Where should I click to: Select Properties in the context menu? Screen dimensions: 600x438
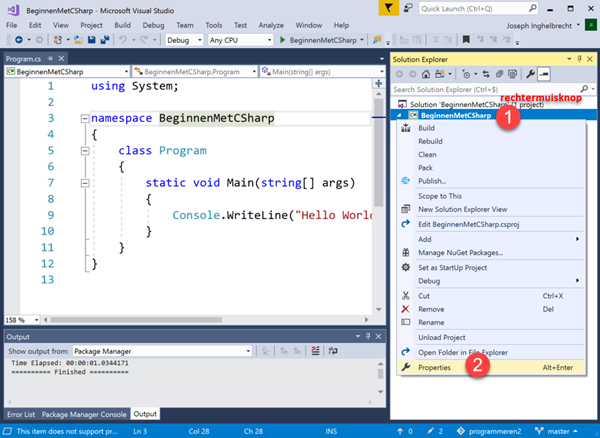[x=491, y=367]
